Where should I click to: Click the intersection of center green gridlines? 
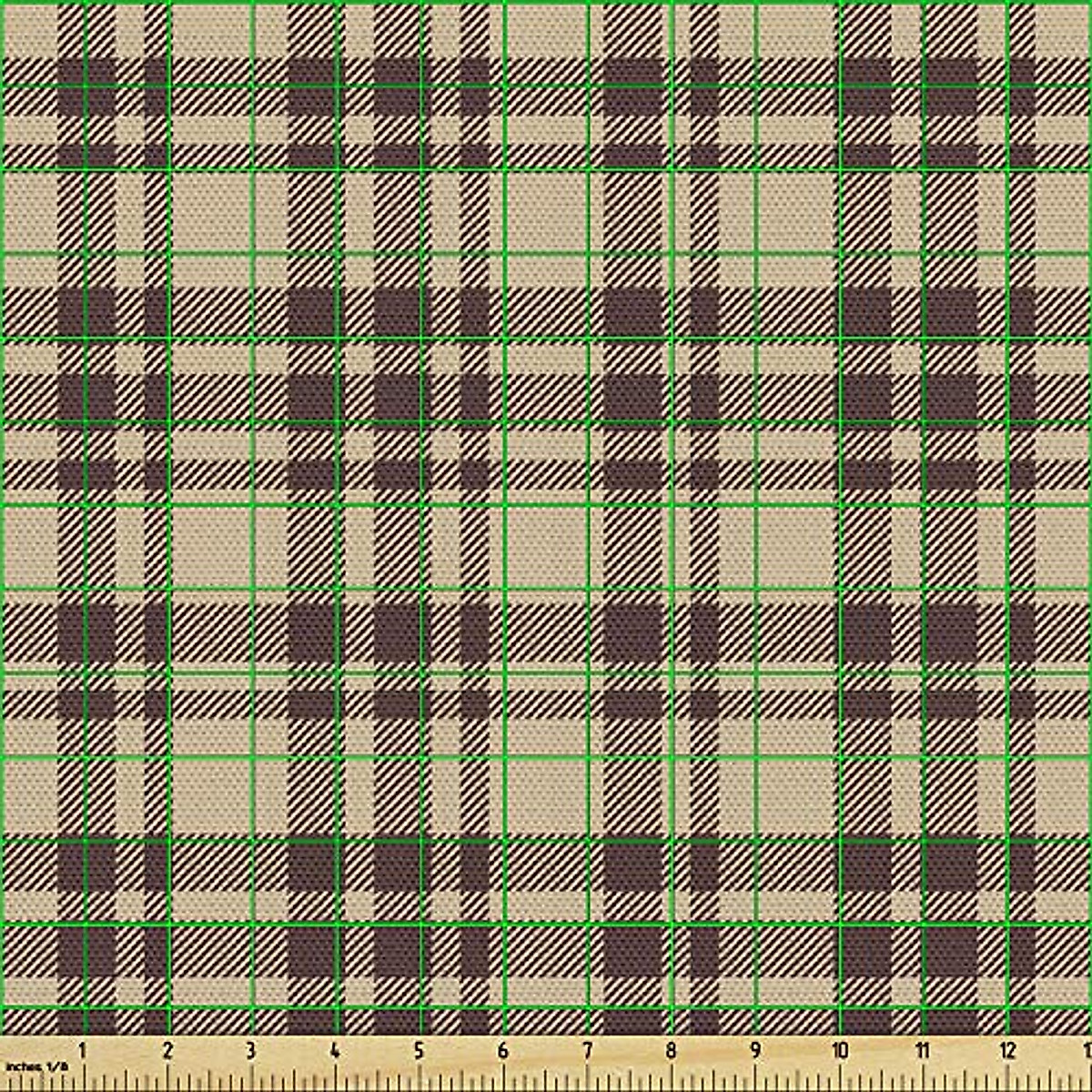pyautogui.click(x=506, y=506)
